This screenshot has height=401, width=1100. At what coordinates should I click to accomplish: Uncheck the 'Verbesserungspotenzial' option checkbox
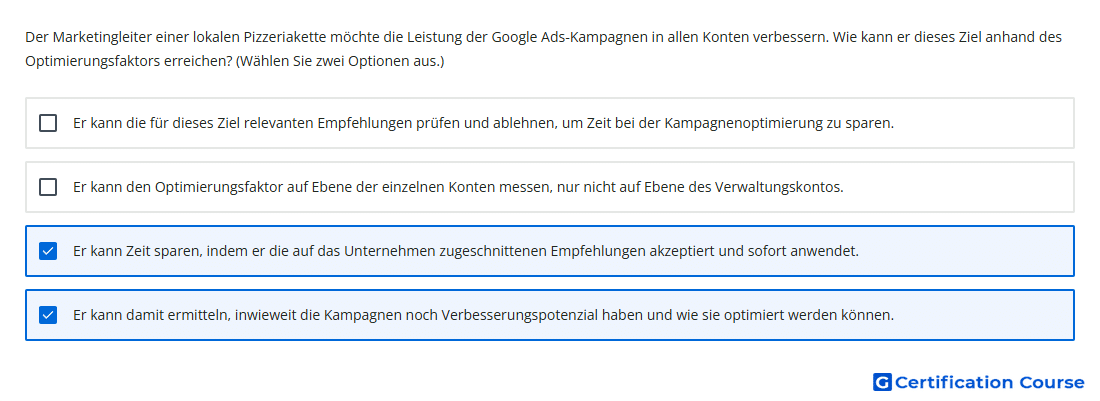48,315
